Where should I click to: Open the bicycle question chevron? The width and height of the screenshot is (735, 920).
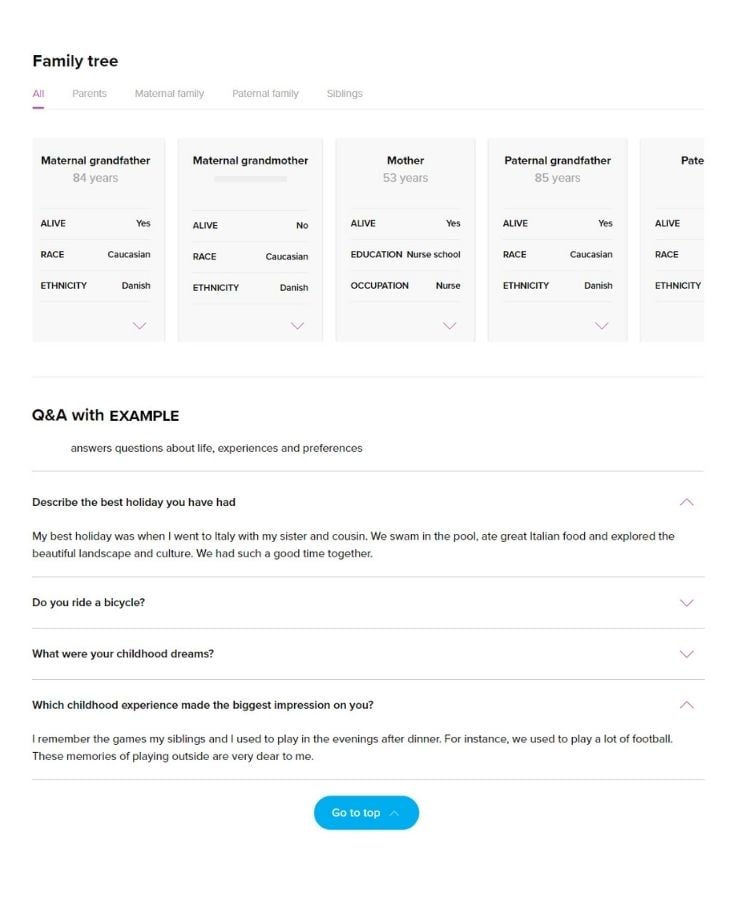coord(687,603)
